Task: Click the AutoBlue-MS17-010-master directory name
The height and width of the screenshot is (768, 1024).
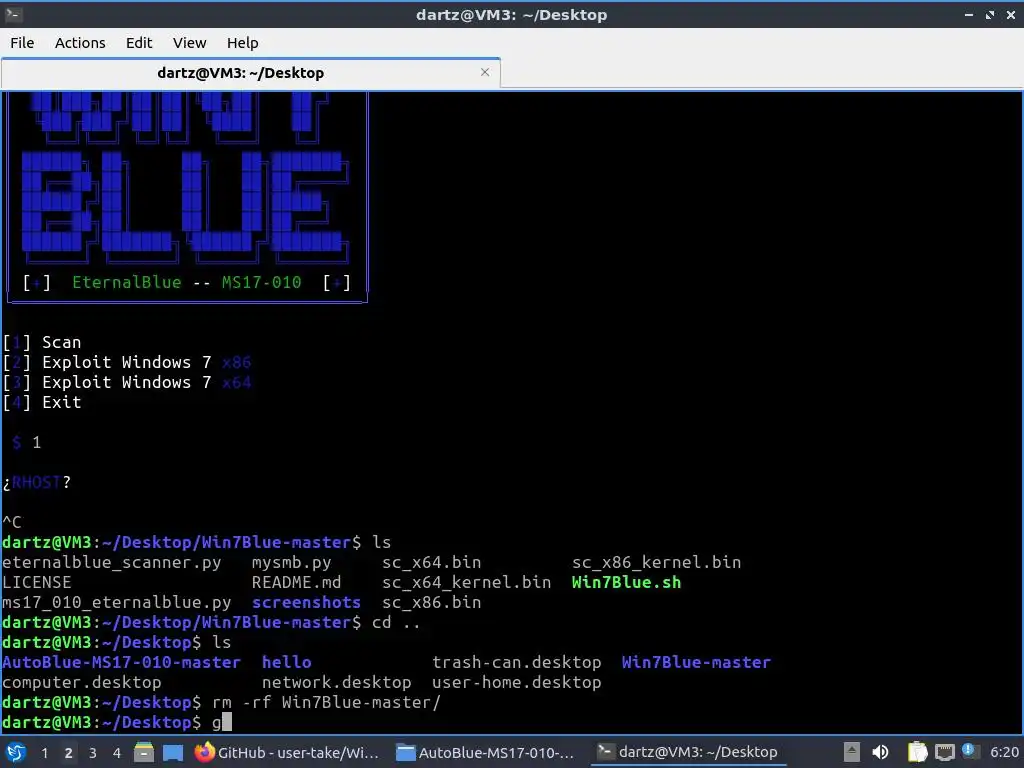Action: click(x=121, y=662)
